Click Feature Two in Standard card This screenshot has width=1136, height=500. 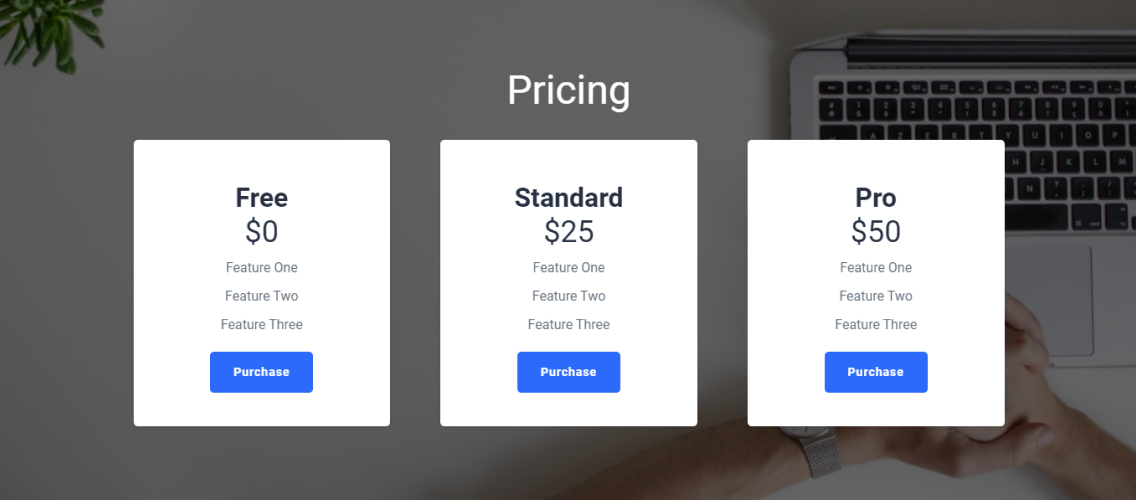pos(569,296)
